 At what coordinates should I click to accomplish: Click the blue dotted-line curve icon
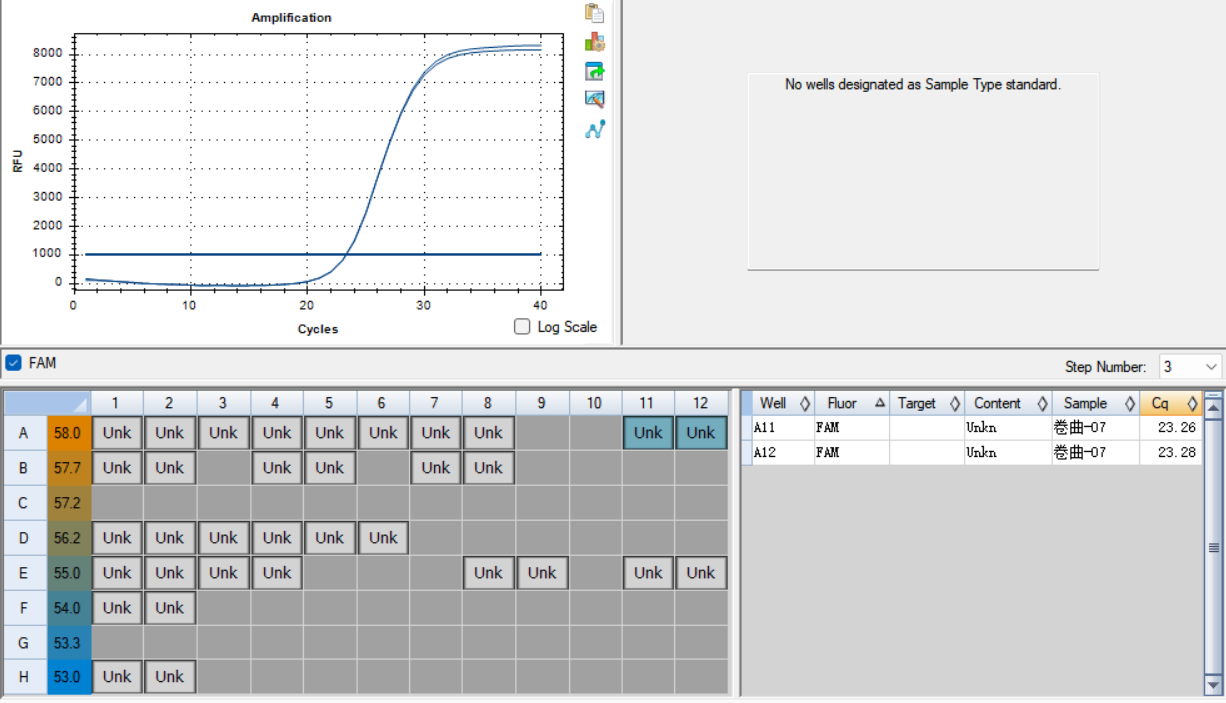click(x=595, y=129)
